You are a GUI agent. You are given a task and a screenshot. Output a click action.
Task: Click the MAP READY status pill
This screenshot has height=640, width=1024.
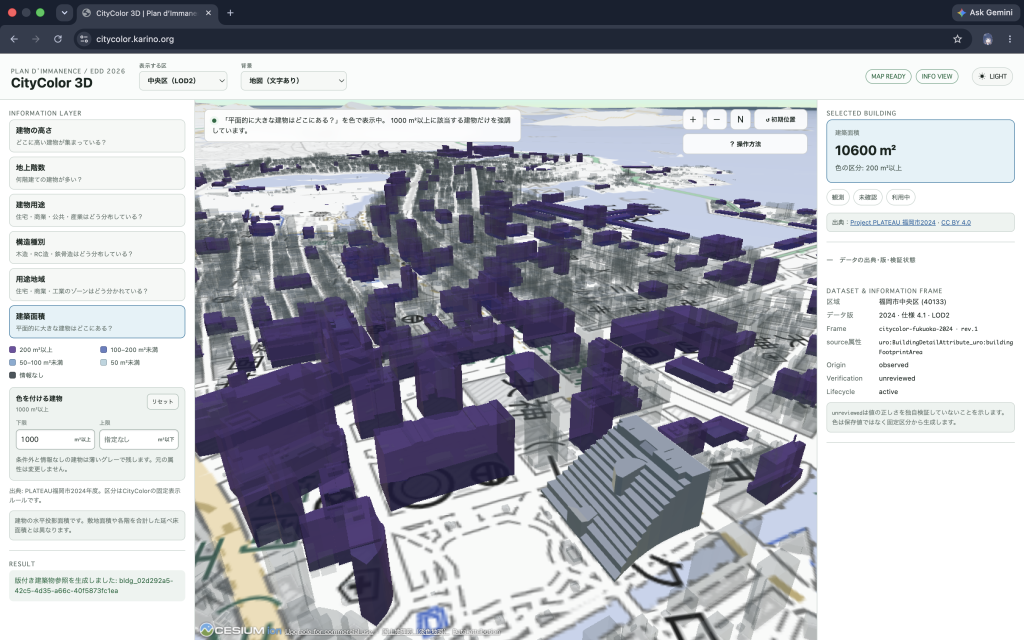pyautogui.click(x=888, y=76)
